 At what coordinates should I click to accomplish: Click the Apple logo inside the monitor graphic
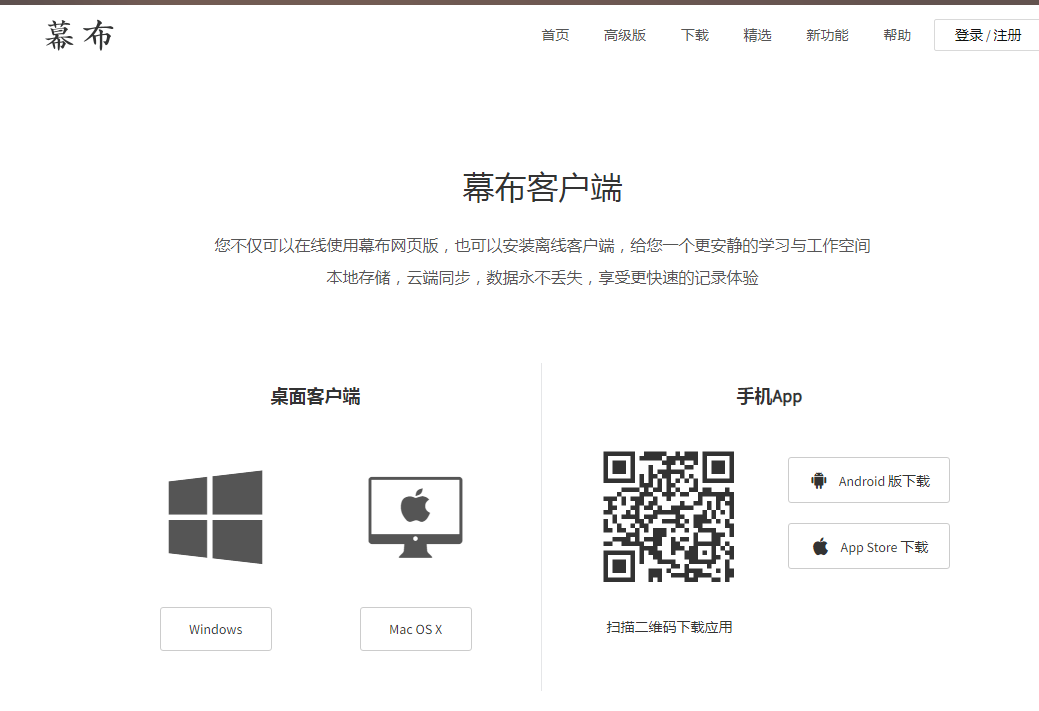(x=415, y=505)
